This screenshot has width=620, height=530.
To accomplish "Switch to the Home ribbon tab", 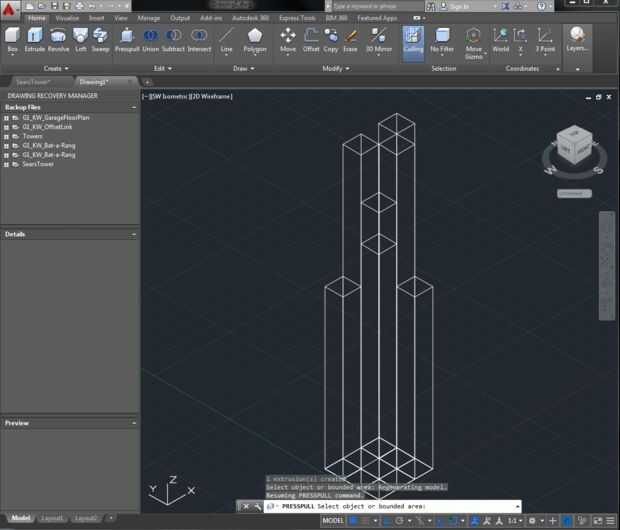I will [37, 18].
